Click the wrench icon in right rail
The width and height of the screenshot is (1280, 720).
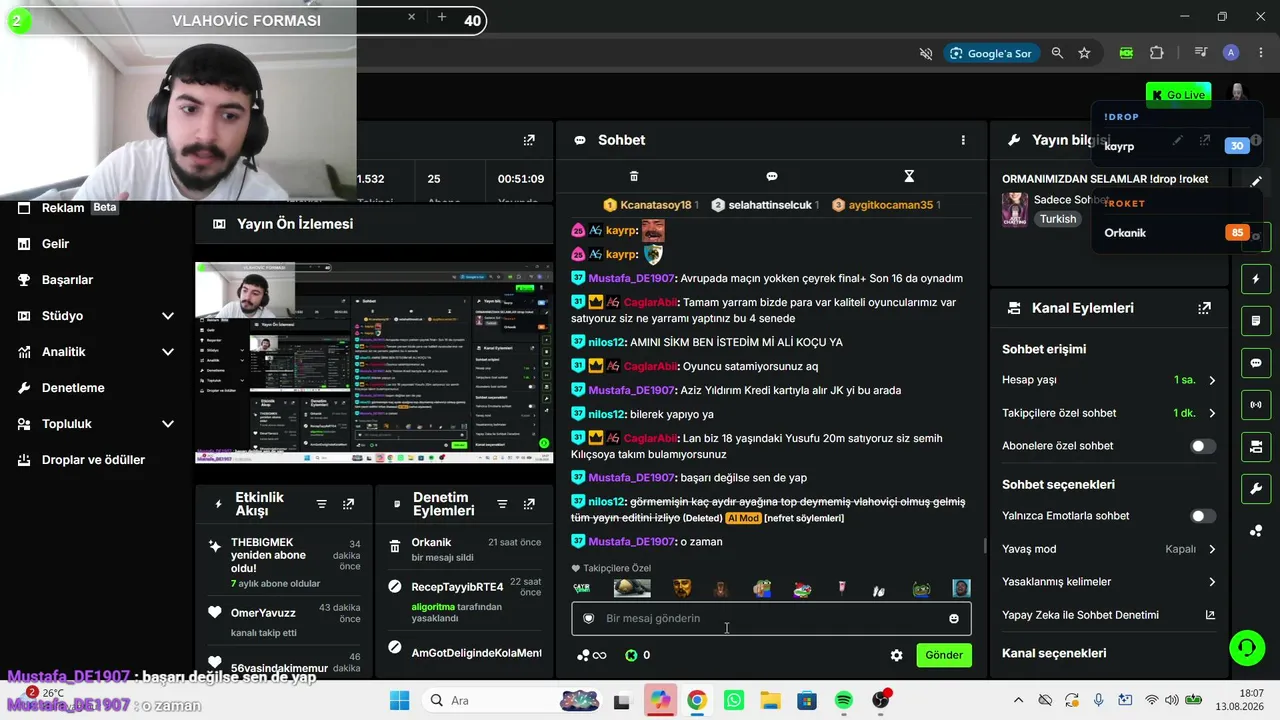1256,488
